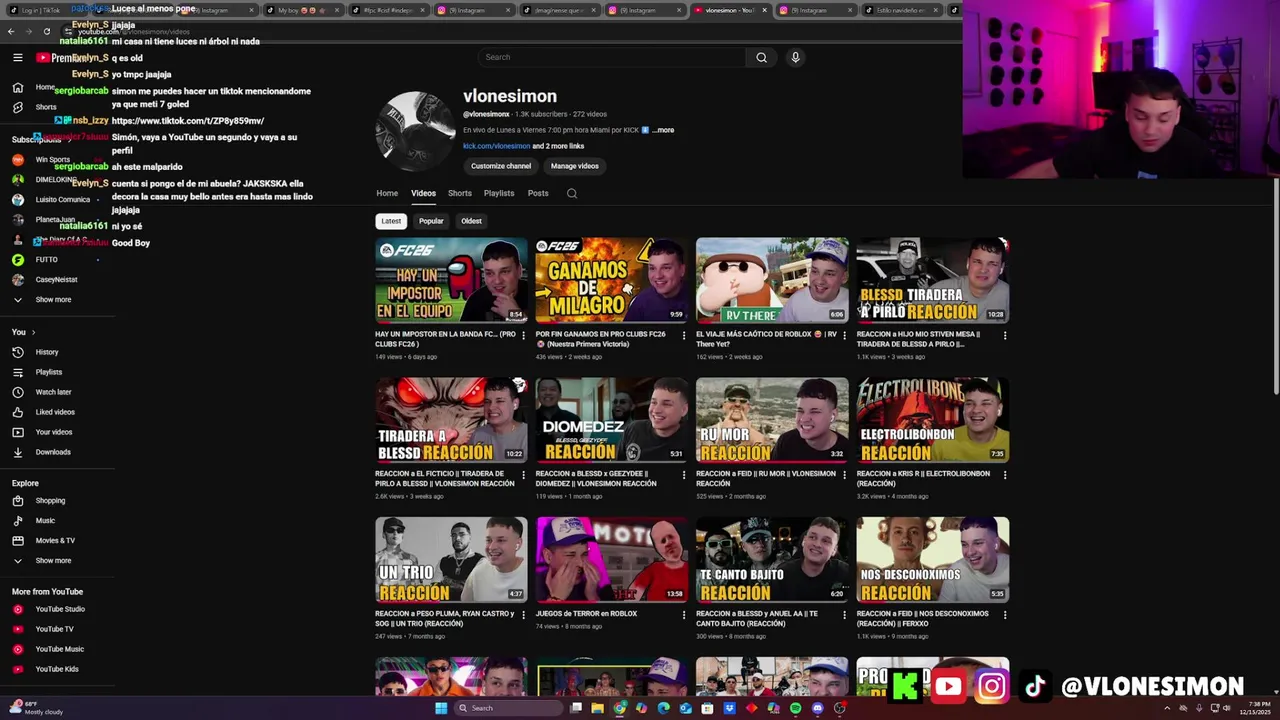This screenshot has width=1280, height=720.
Task: Play the TE CANTO BAJITO video thumbnail
Action: (772, 560)
